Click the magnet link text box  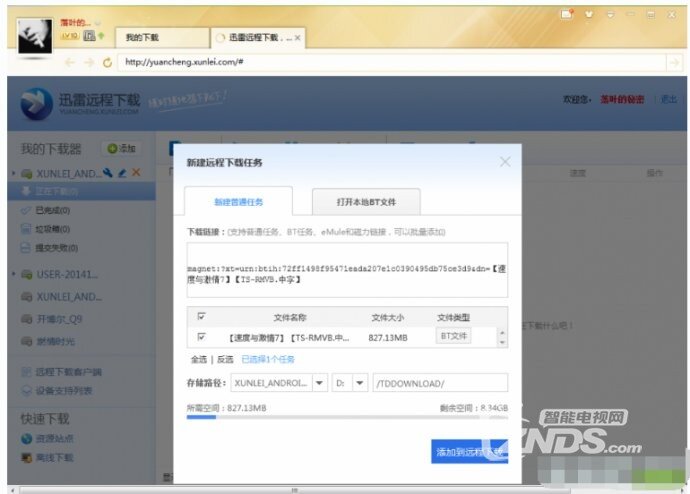[347, 270]
